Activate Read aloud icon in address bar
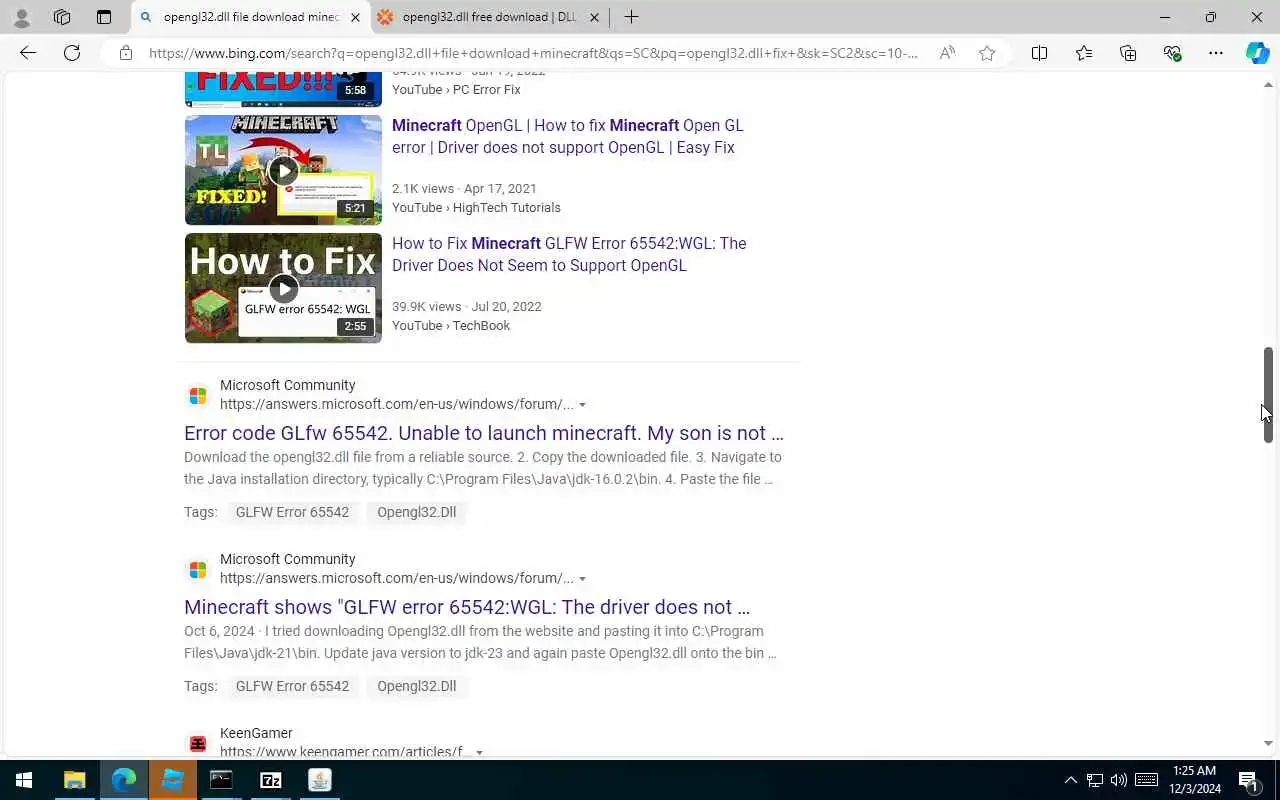The height and width of the screenshot is (800, 1280). pyautogui.click(x=946, y=53)
